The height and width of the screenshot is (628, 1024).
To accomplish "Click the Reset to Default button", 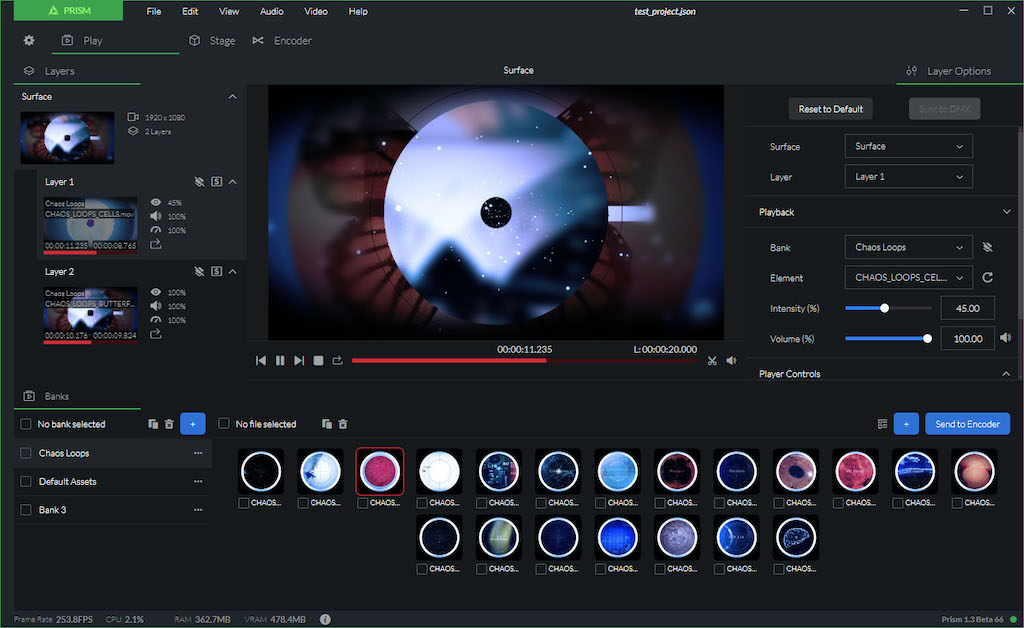I will [x=831, y=109].
